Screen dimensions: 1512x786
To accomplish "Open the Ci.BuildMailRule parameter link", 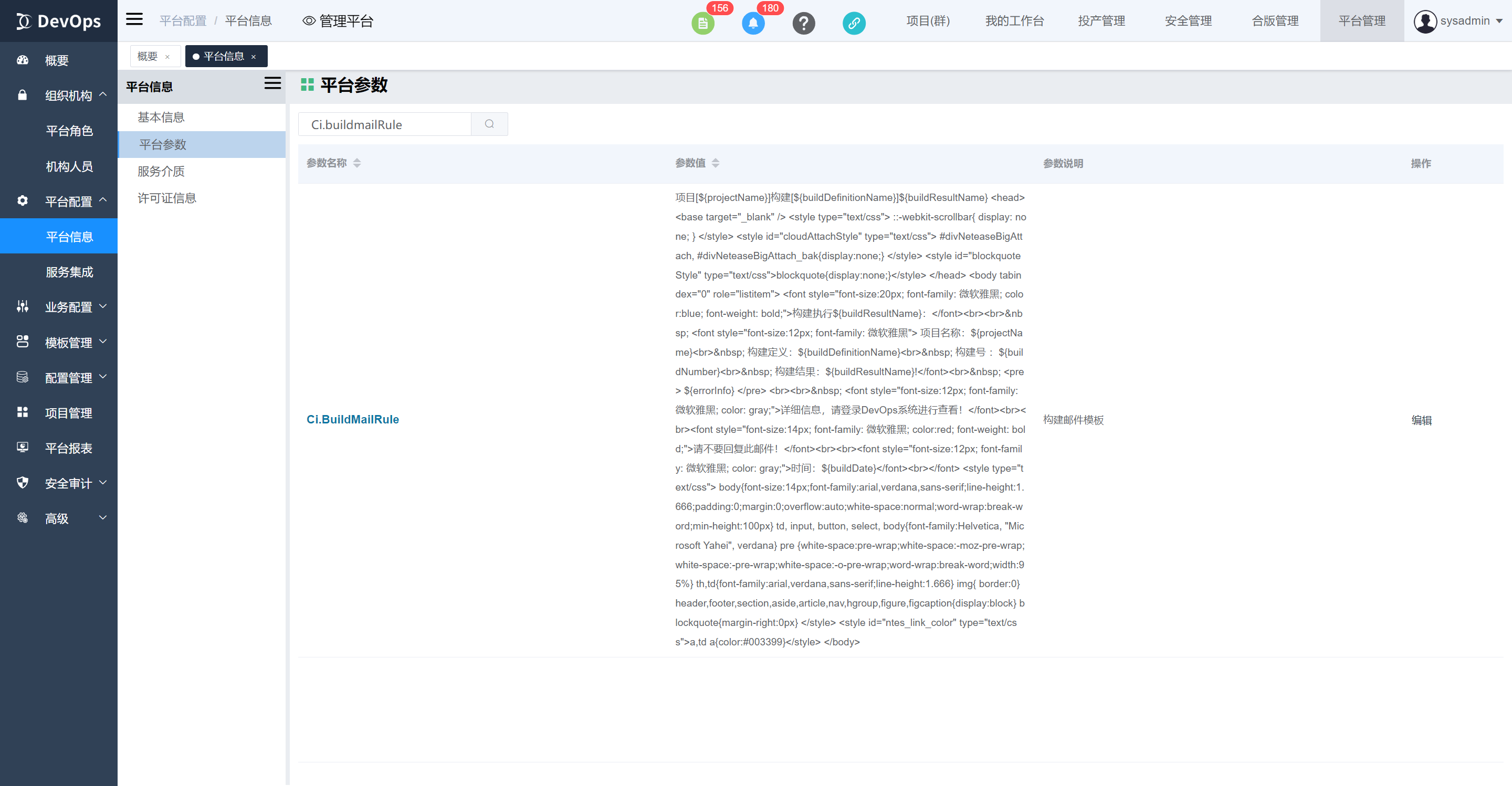I will [x=352, y=419].
